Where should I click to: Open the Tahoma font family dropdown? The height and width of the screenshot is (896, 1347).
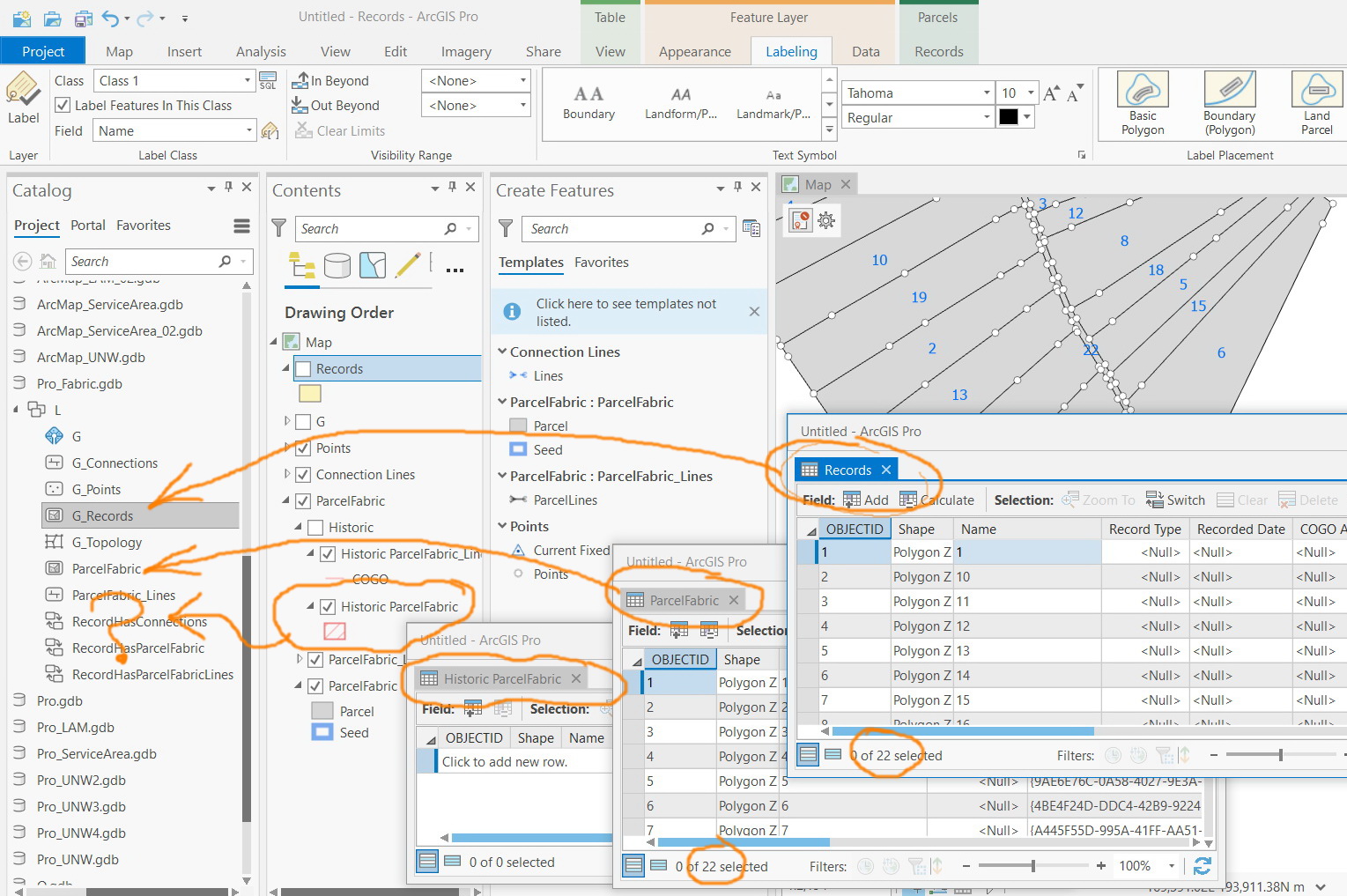pyautogui.click(x=986, y=93)
